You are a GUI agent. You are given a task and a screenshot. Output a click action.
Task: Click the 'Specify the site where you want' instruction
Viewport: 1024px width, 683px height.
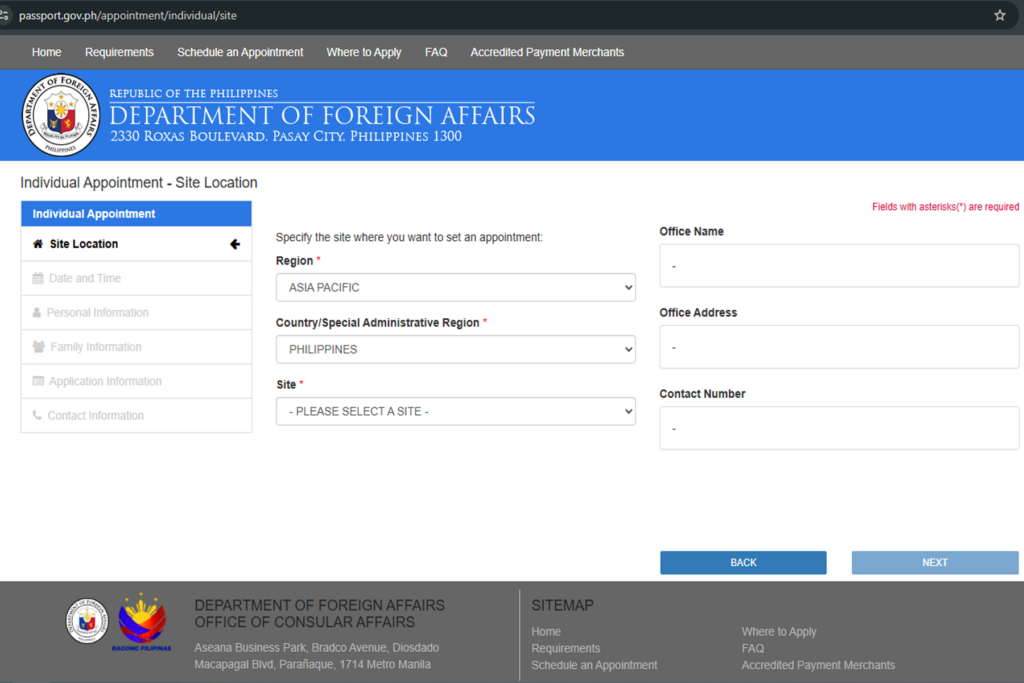(x=409, y=237)
